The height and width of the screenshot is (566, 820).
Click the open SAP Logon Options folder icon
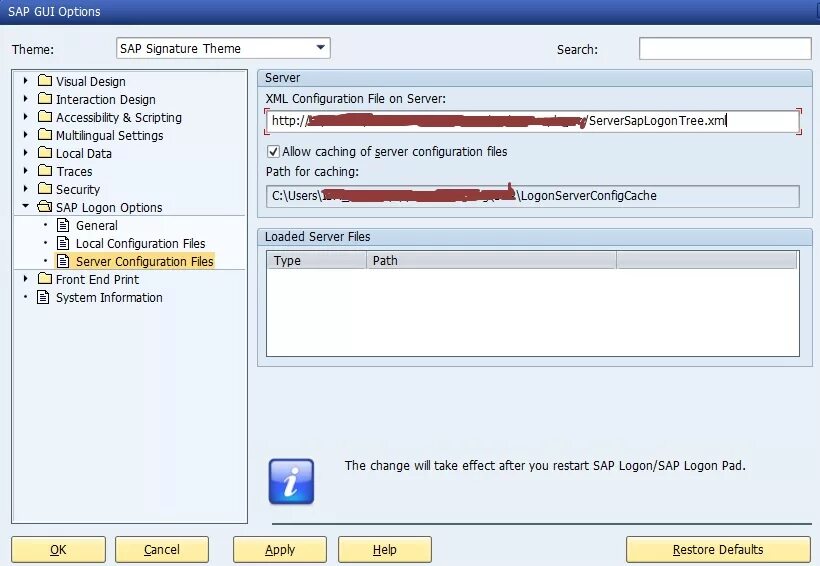point(45,207)
